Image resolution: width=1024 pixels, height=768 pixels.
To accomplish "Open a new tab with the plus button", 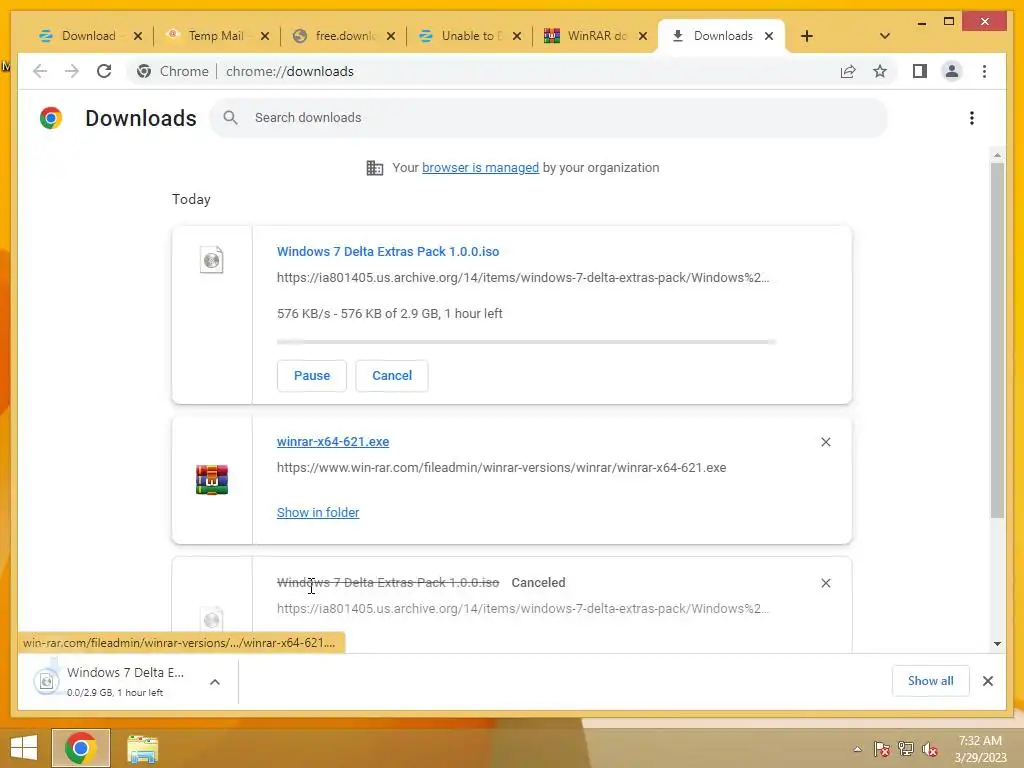I will click(x=807, y=36).
